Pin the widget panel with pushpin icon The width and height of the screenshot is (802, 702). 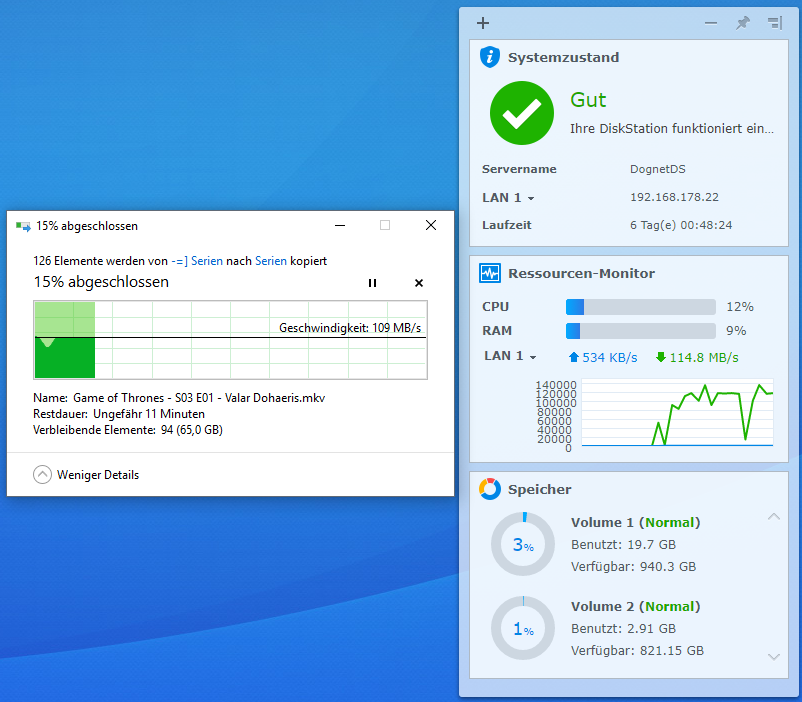[x=743, y=23]
